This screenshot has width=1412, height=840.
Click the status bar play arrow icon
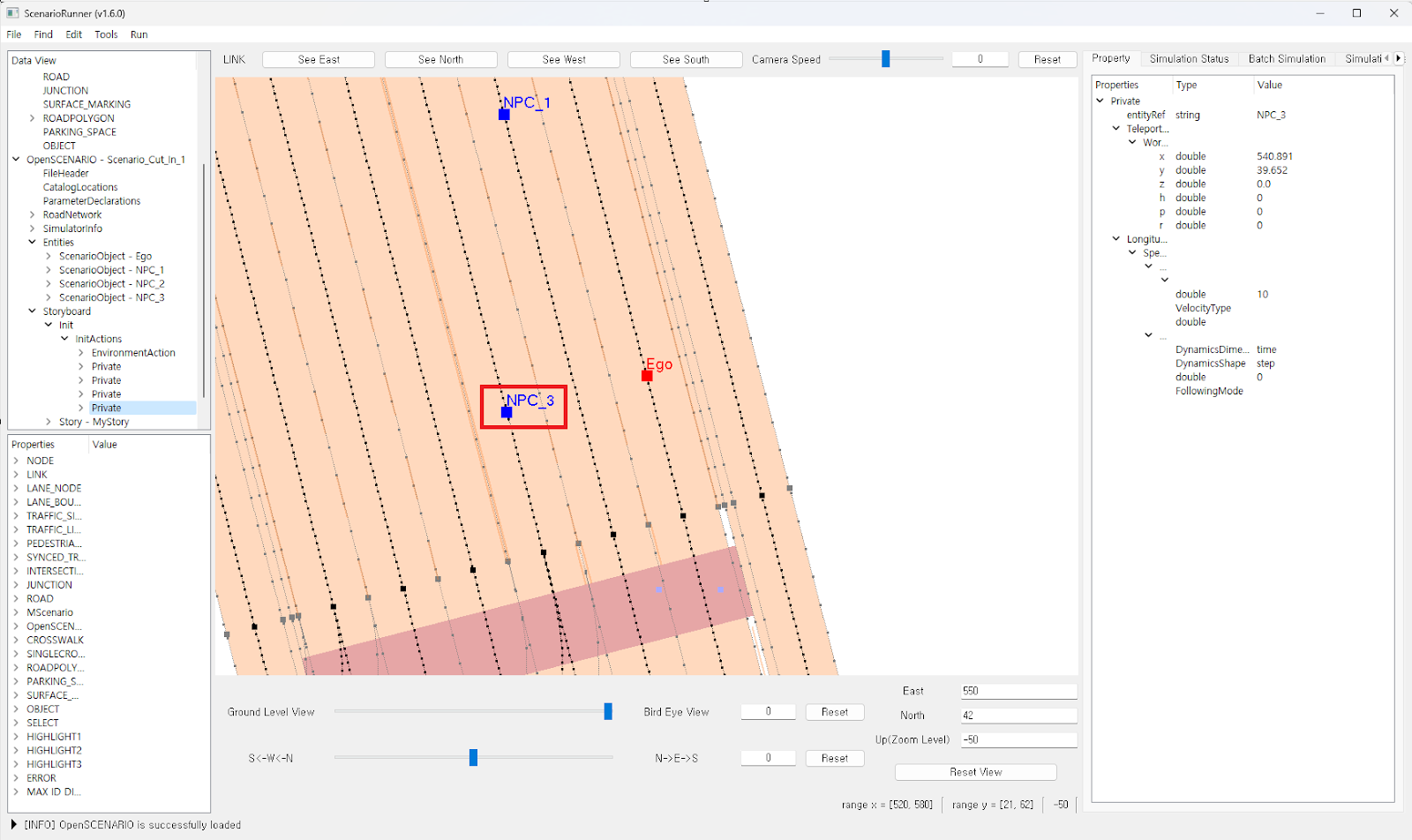pos(14,825)
